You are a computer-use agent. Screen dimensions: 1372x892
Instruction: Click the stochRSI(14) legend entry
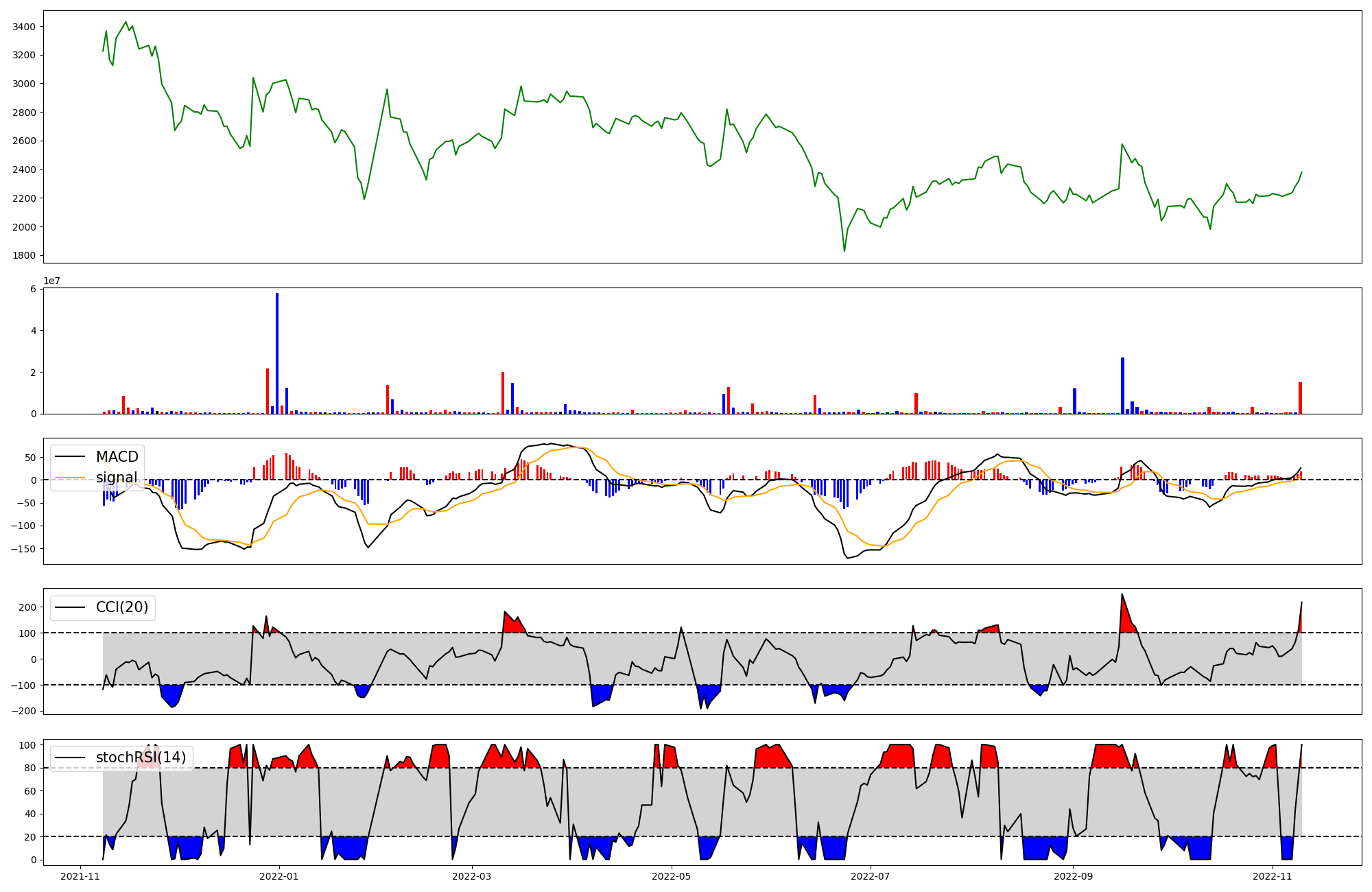point(141,758)
